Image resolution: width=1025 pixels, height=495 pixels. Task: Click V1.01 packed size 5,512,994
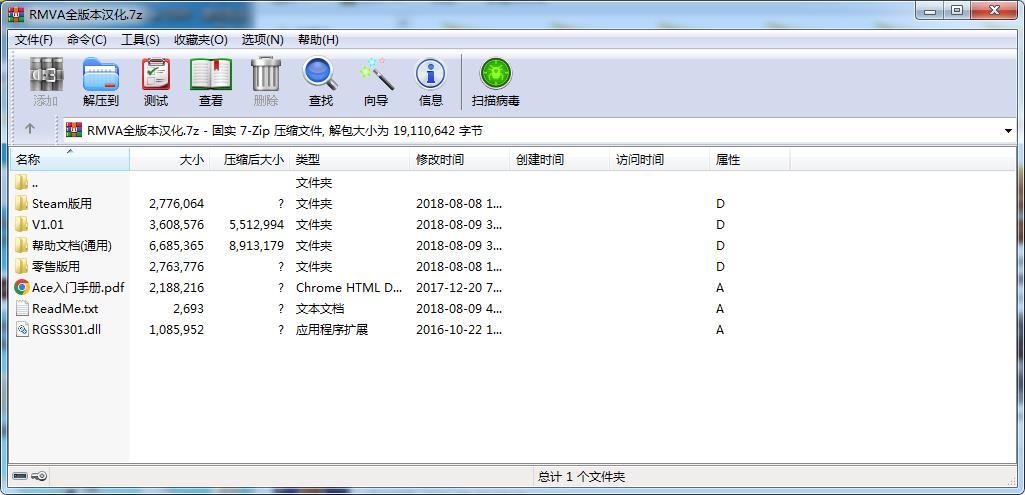pyautogui.click(x=256, y=224)
